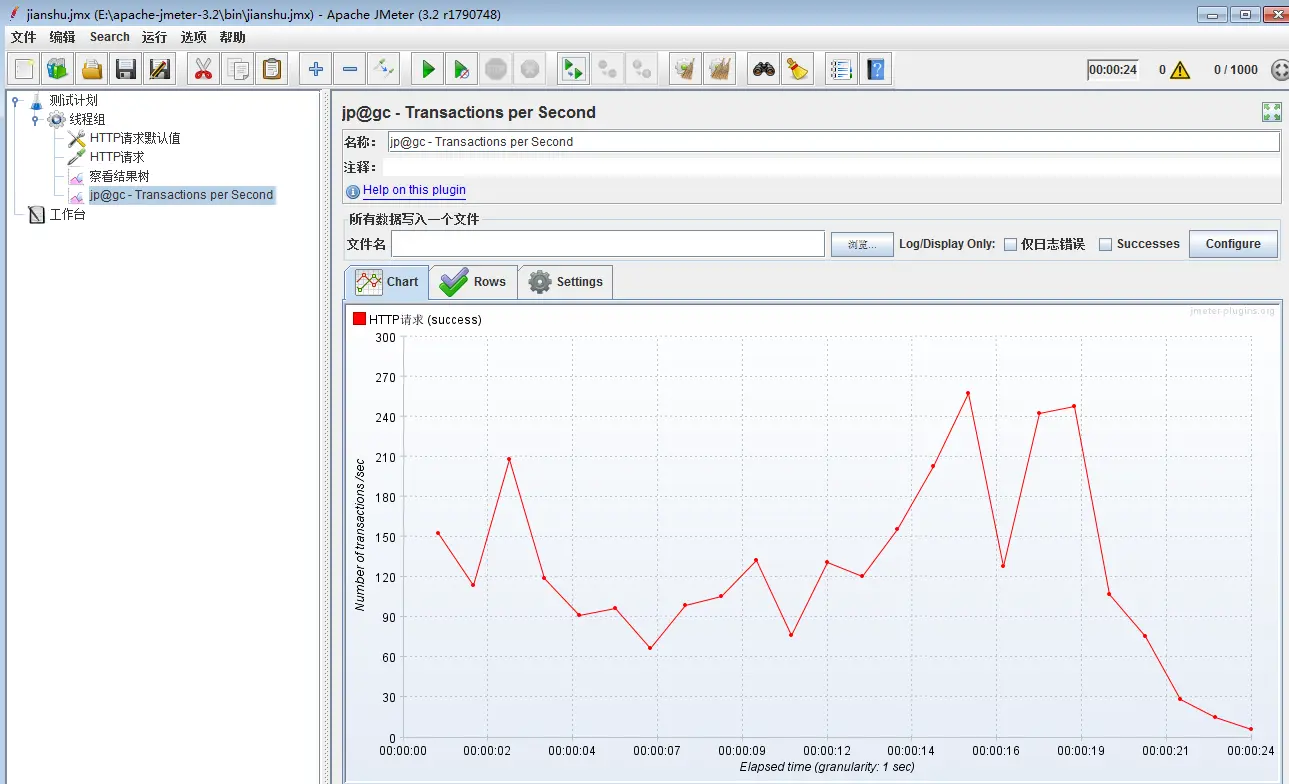Collapse the 线程组 tree node
The height and width of the screenshot is (784, 1289).
point(35,119)
